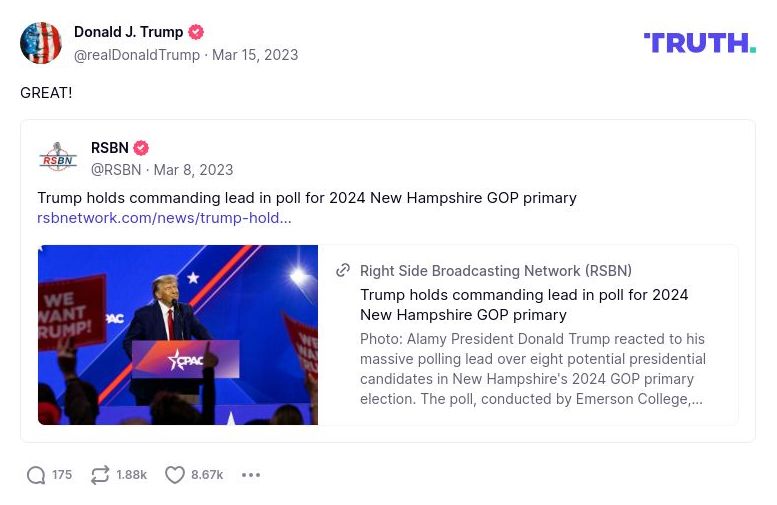This screenshot has width=777, height=505.
Task: Click the RSBN logo avatar
Action: coord(58,158)
